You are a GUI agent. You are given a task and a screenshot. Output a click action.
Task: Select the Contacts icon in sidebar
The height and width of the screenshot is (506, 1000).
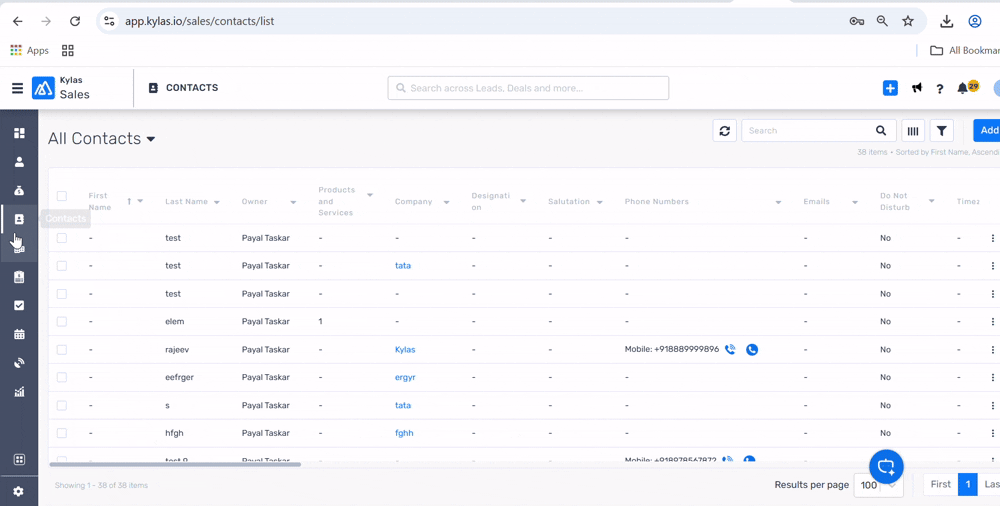pos(19,219)
